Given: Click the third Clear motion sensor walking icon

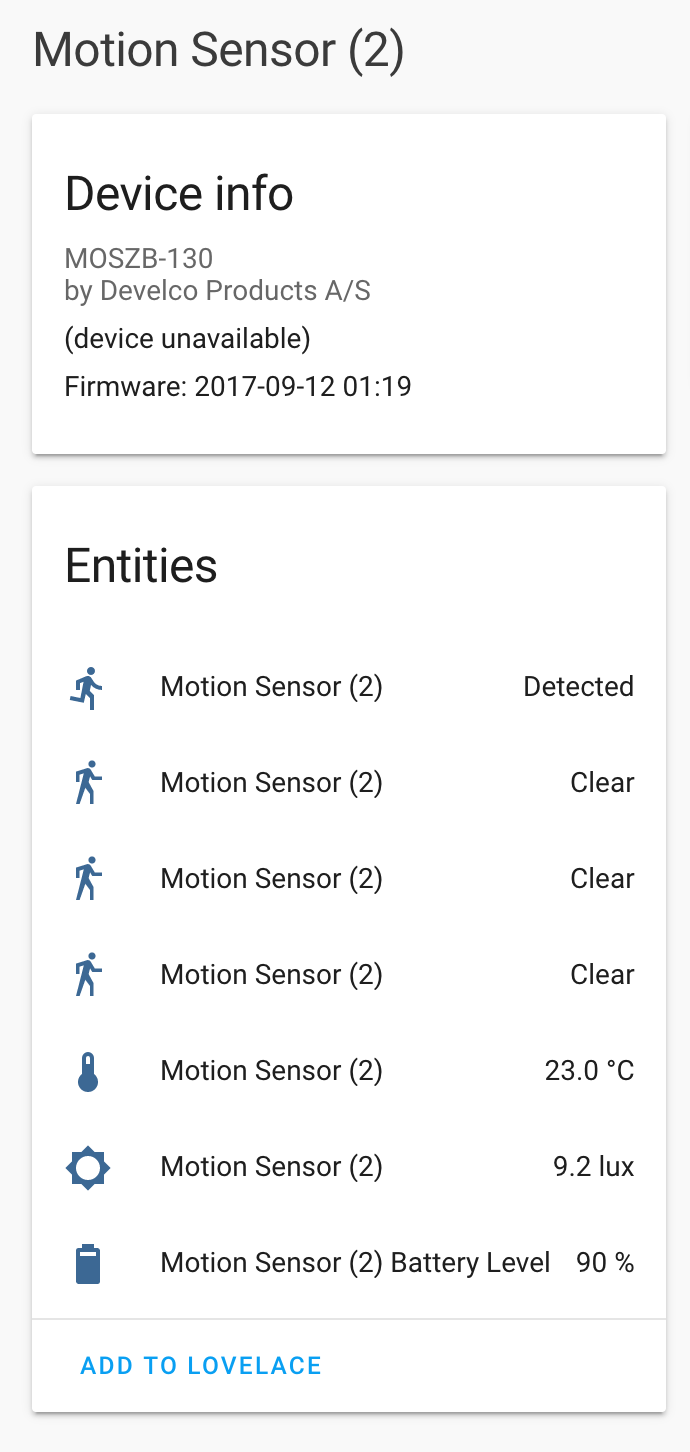Looking at the screenshot, I should tap(87, 975).
